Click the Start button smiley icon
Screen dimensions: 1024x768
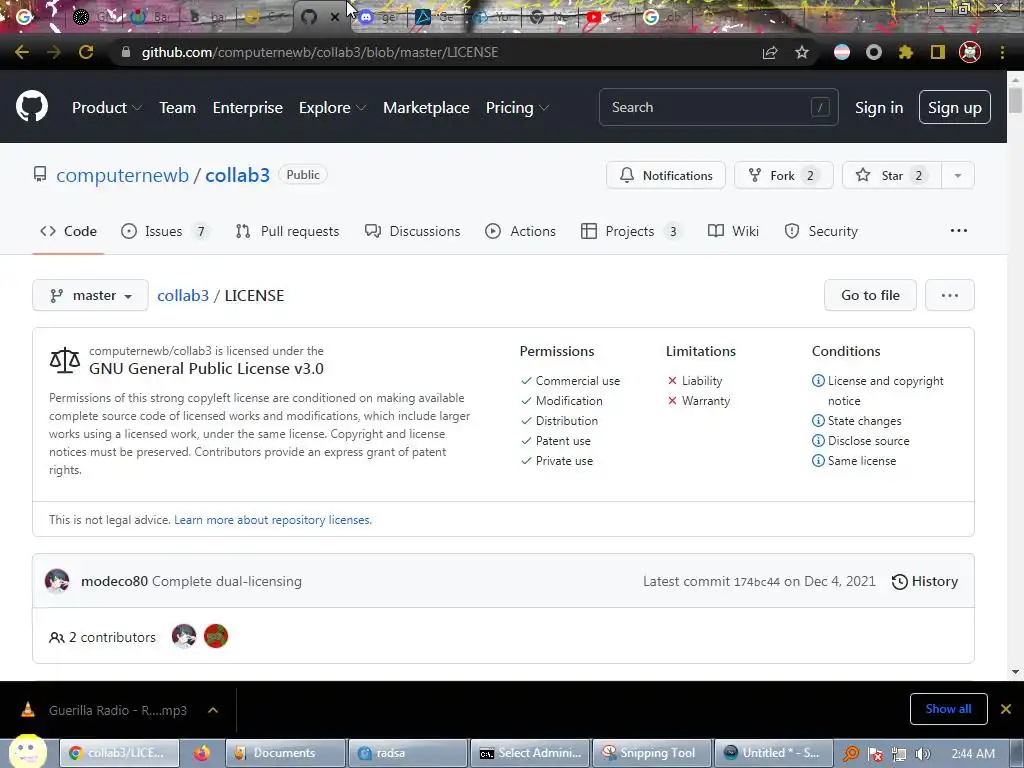pos(27,751)
